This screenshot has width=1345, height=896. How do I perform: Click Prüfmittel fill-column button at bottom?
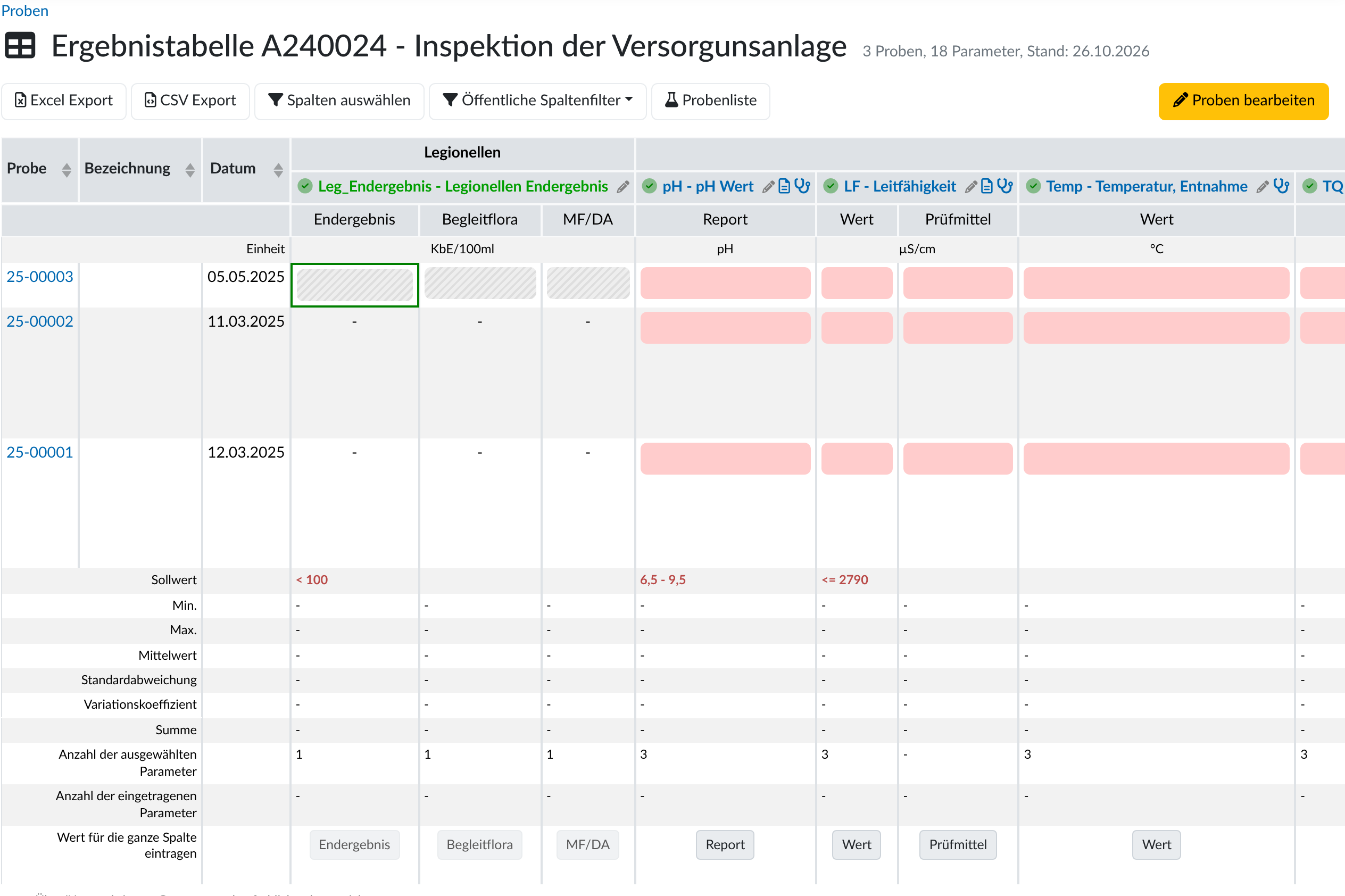click(958, 844)
